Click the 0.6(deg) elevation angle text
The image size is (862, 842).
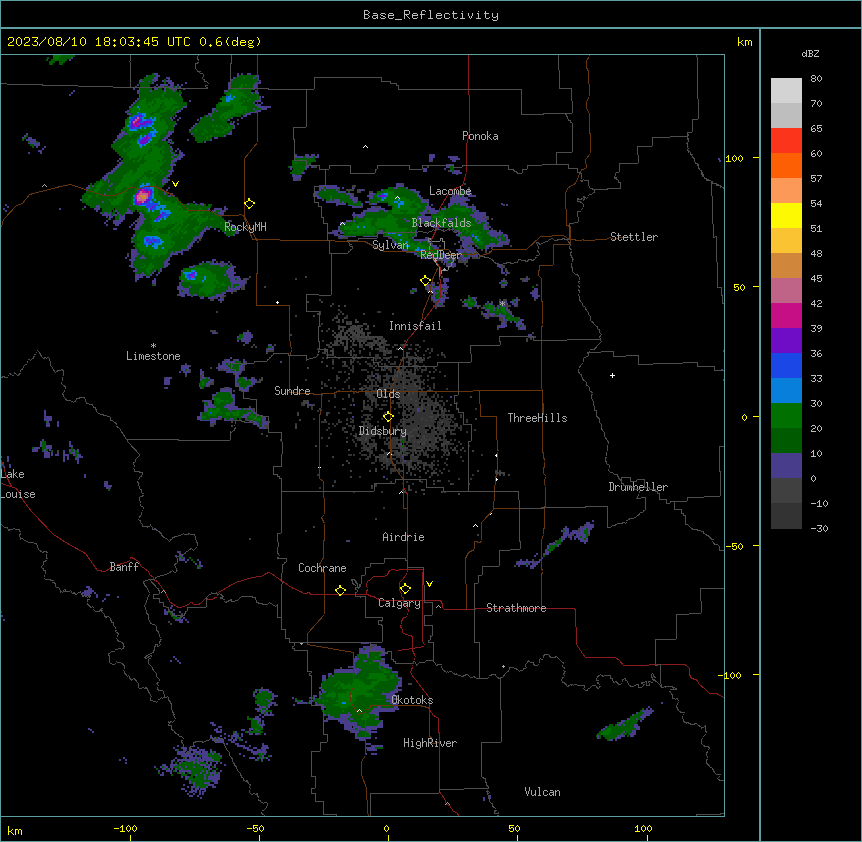[230, 42]
